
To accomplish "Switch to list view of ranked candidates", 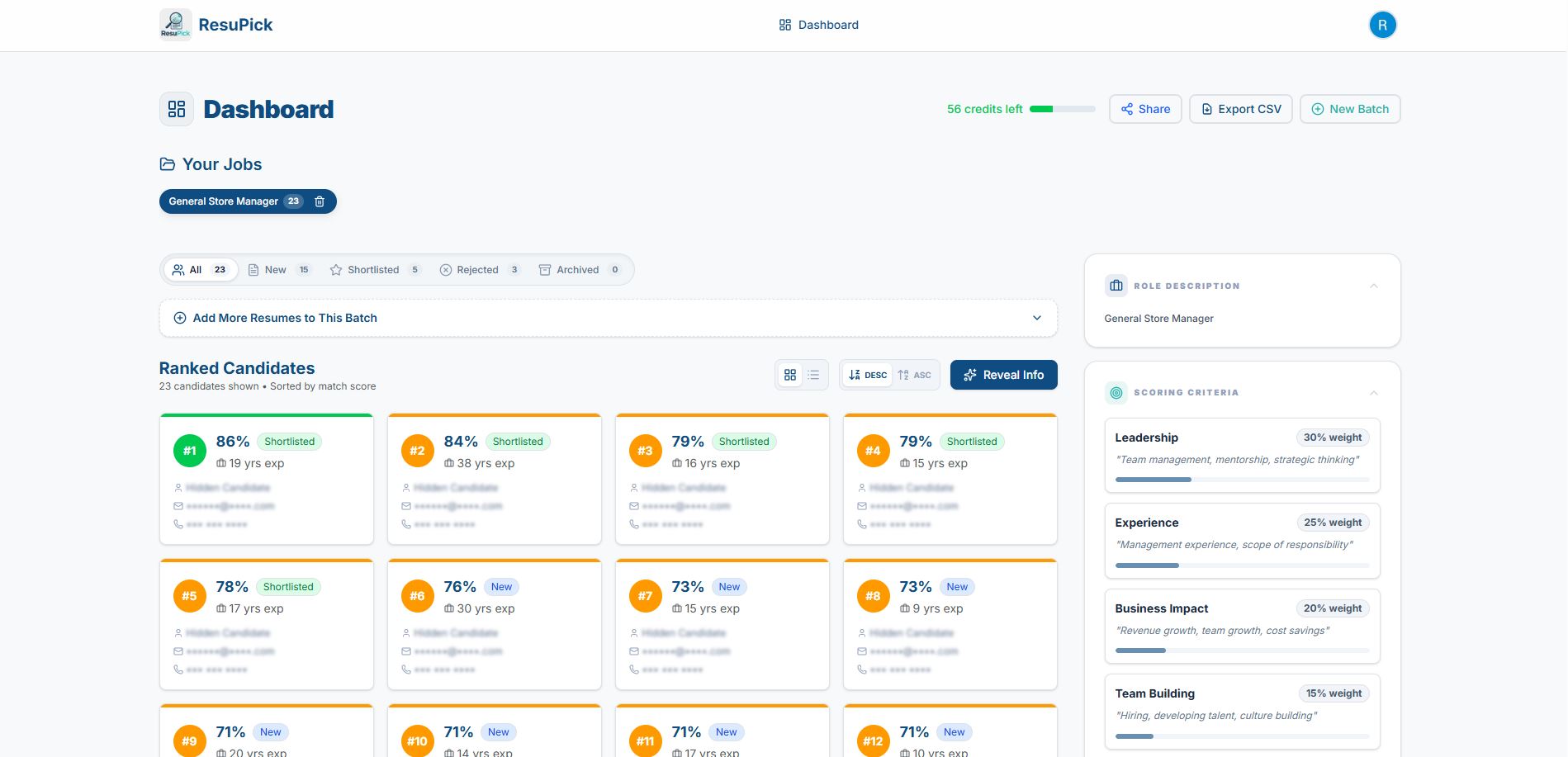I will click(813, 375).
